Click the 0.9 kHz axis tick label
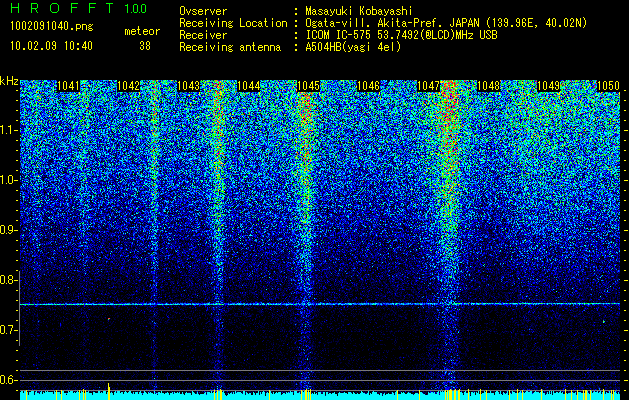Screen dimensions: 629x400 tap(8, 230)
